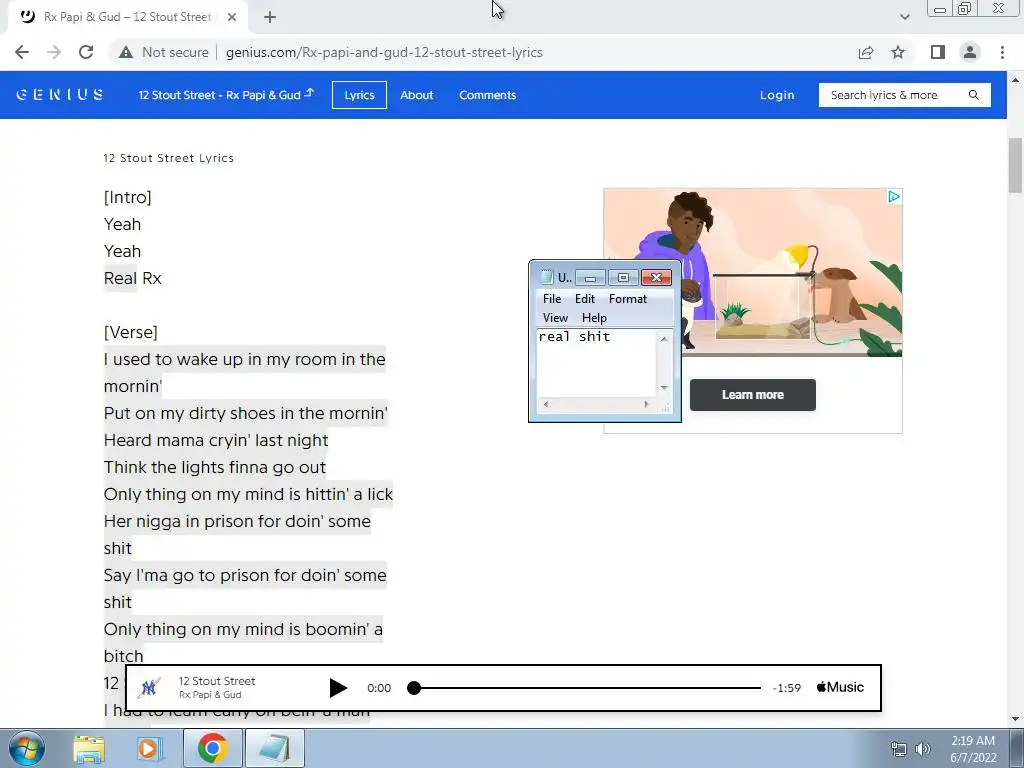Click the Not secure warning icon
The width and height of the screenshot is (1024, 768).
pos(126,52)
